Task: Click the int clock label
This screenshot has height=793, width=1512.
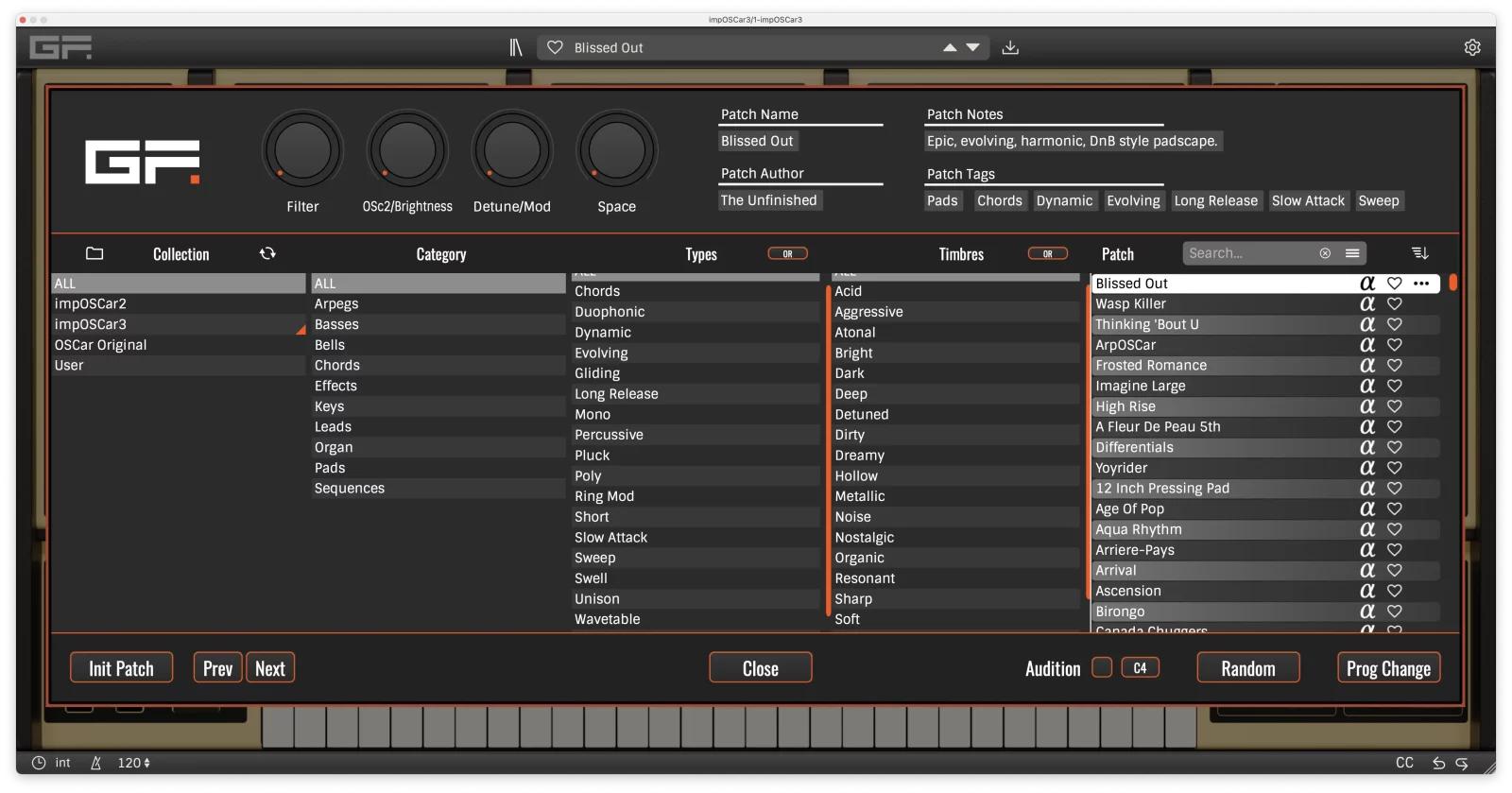Action: [62, 763]
